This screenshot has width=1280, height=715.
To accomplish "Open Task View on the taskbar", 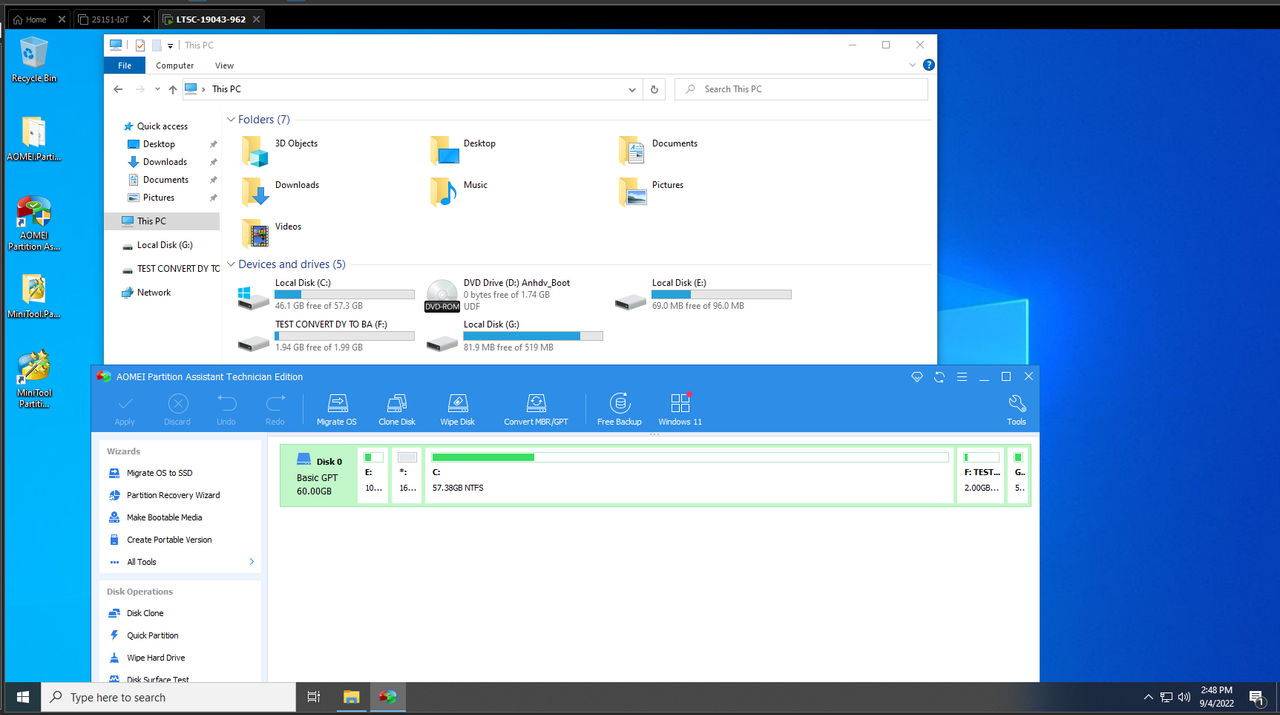I will coord(313,697).
